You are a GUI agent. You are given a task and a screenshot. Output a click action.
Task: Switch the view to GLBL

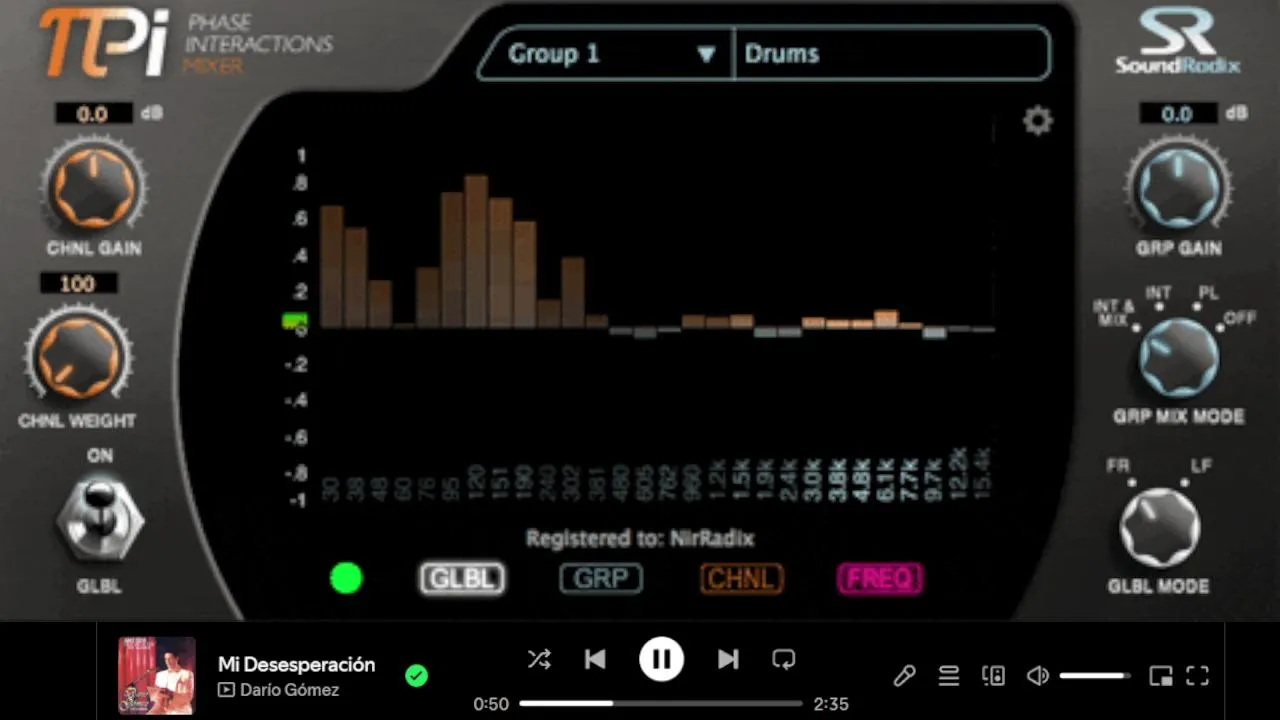point(462,578)
